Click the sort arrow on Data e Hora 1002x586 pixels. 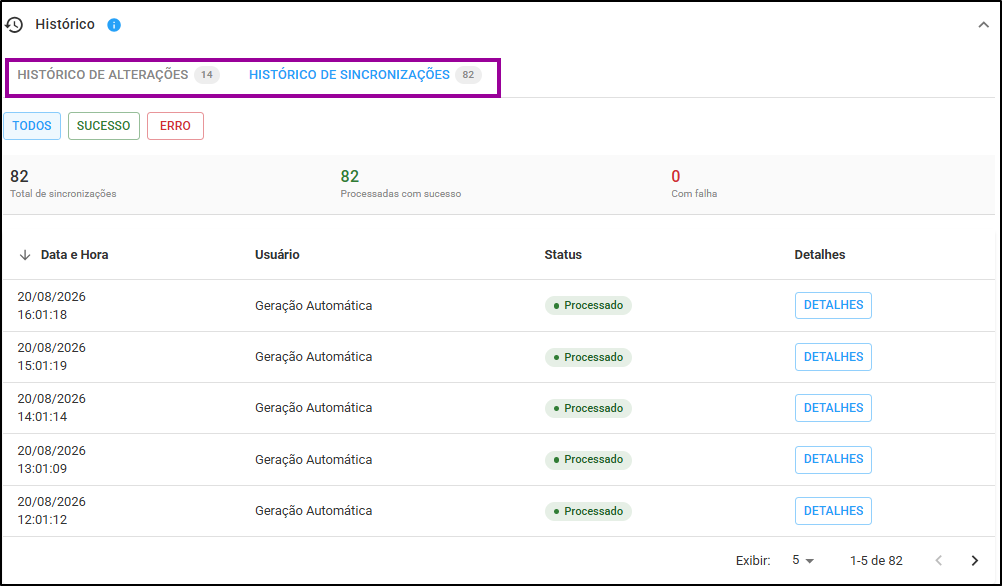[x=25, y=255]
